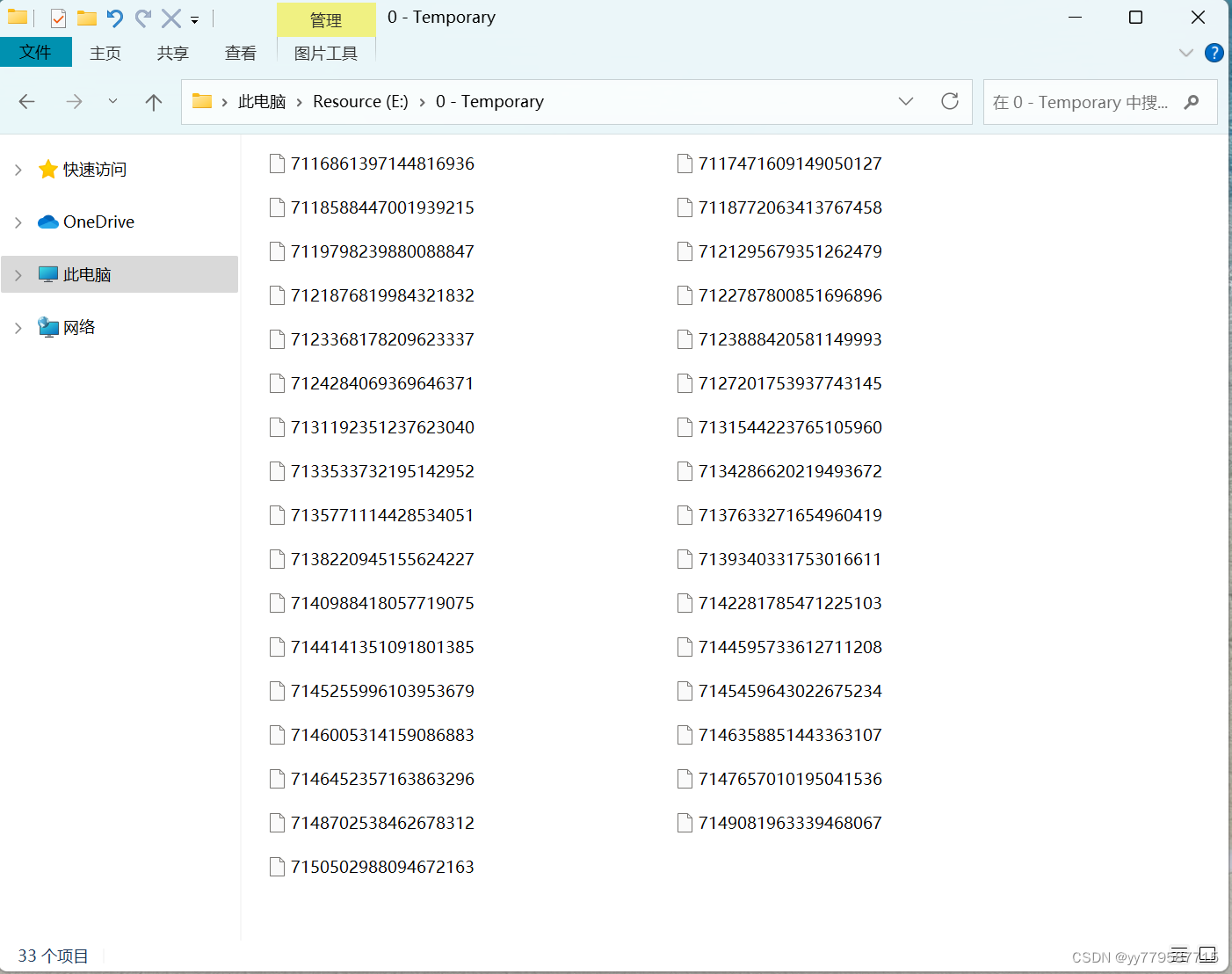Image resolution: width=1232 pixels, height=974 pixels.
Task: Click file icon of 7150502988094672163
Action: click(x=277, y=867)
